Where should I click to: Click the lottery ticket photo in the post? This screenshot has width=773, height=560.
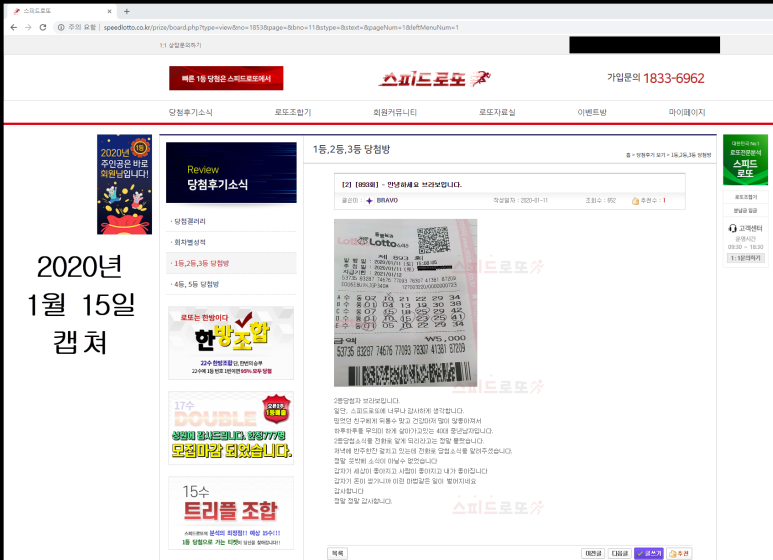(x=405, y=303)
